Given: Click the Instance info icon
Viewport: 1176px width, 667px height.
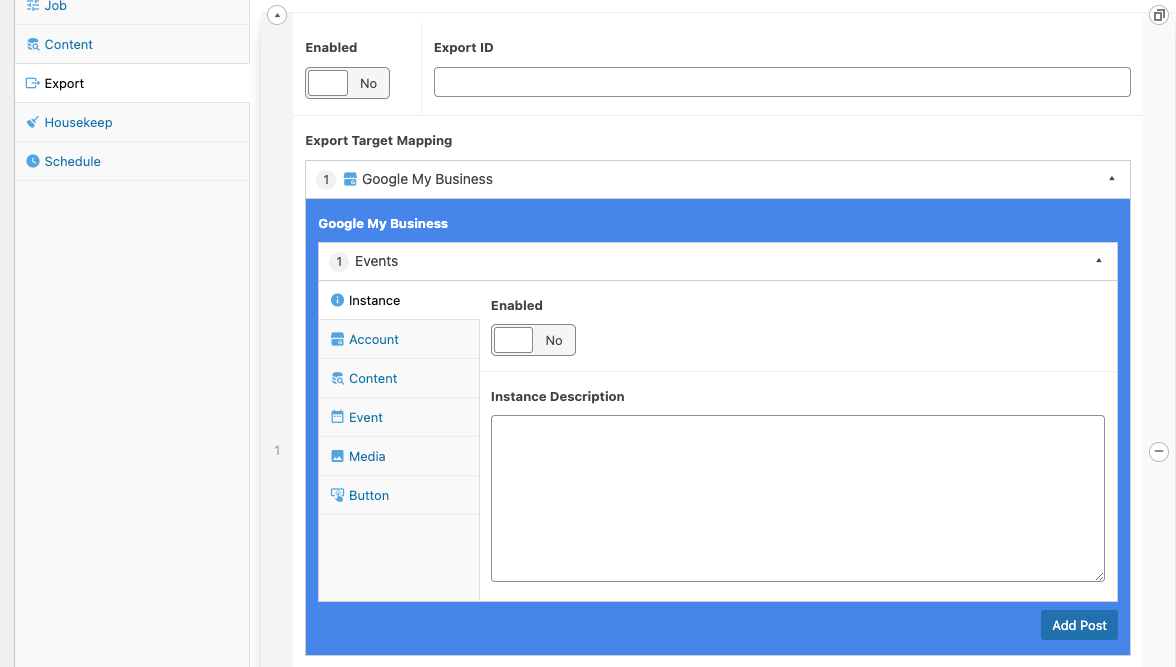Looking at the screenshot, I should pyautogui.click(x=338, y=300).
